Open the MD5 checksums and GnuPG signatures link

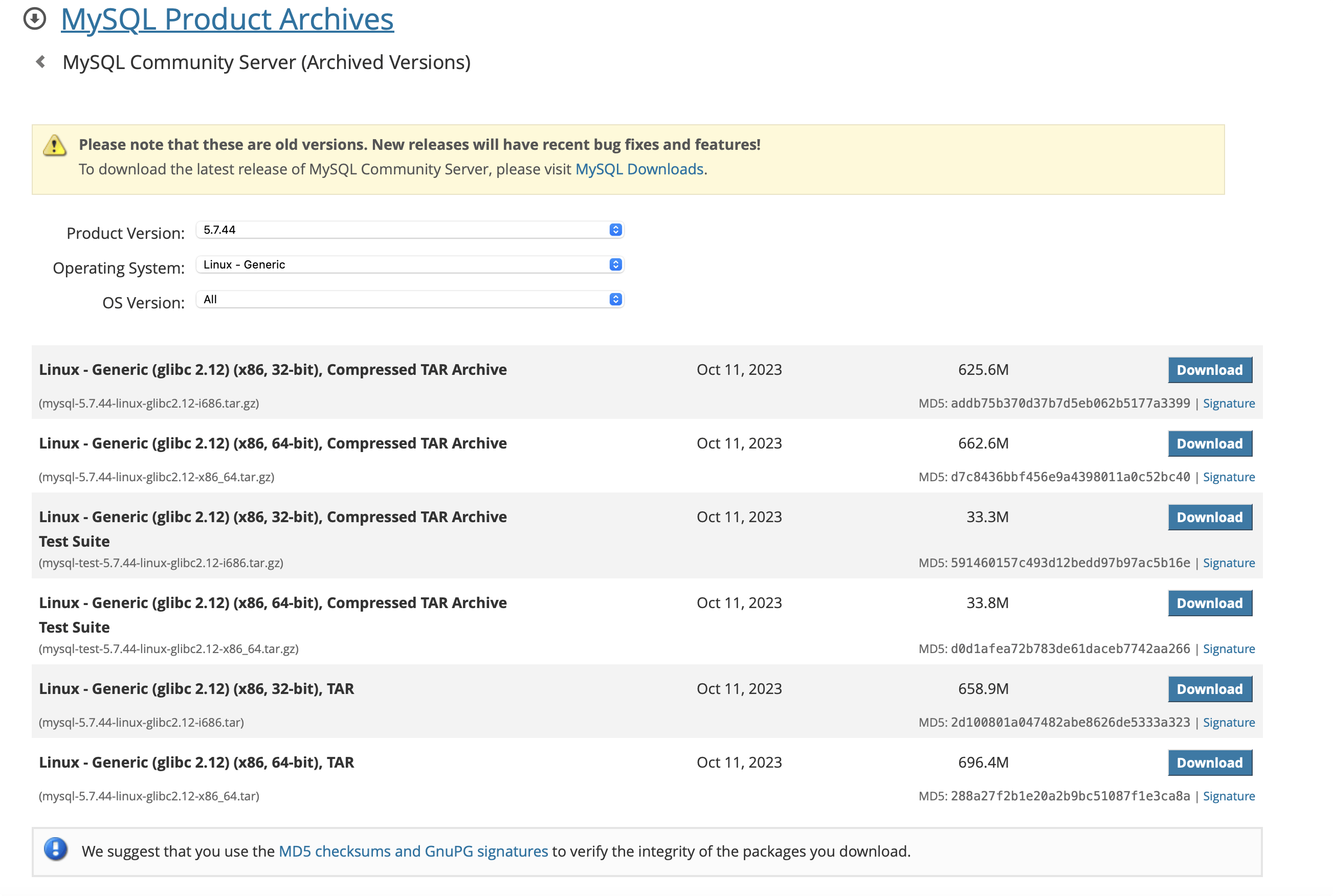tap(413, 852)
